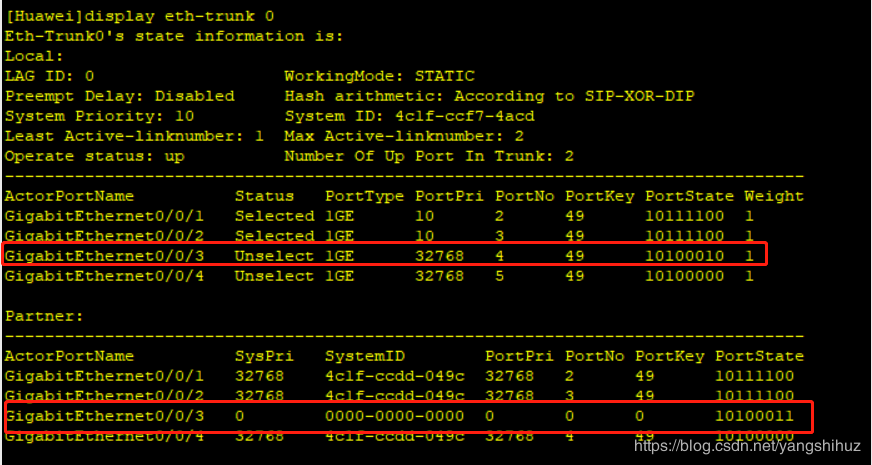Click 'Selected' status of GigabitEthernet0/0/1
This screenshot has width=872, height=465.
pyautogui.click(x=274, y=216)
